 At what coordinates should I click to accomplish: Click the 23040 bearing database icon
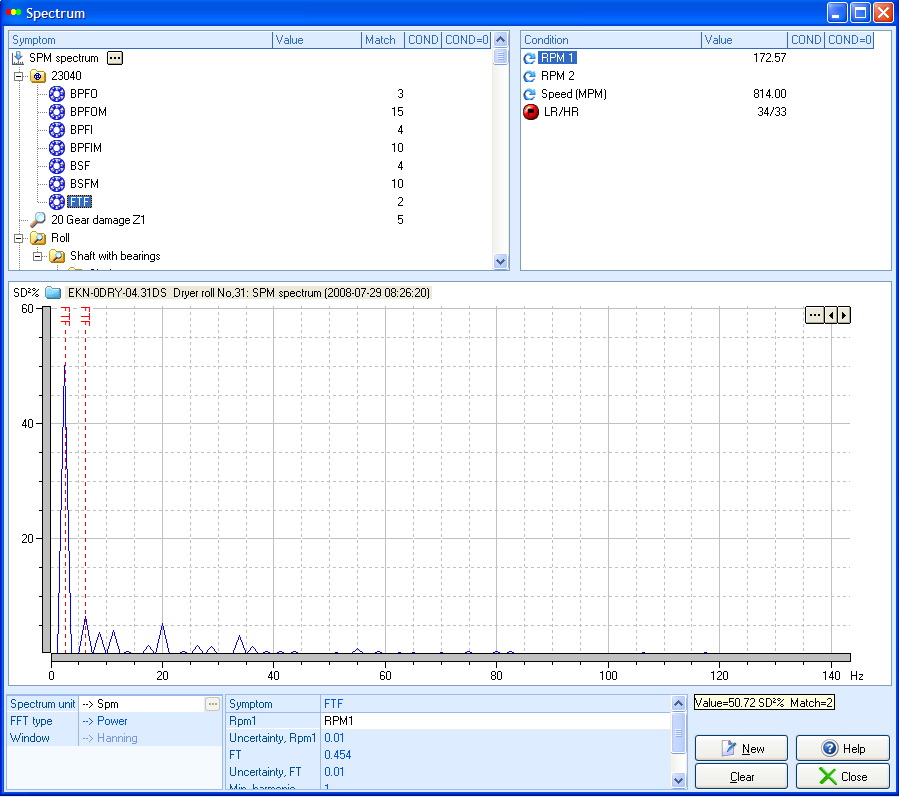pyautogui.click(x=37, y=76)
